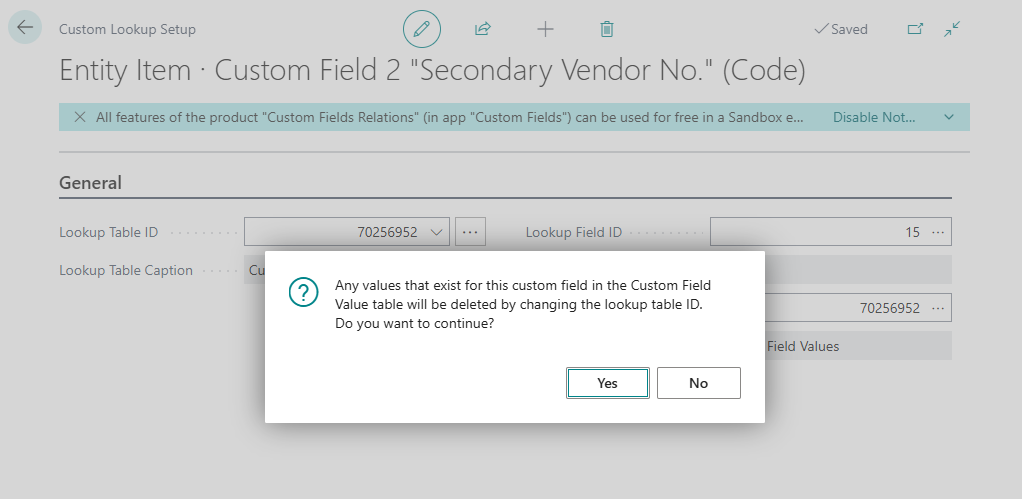Image resolution: width=1022 pixels, height=499 pixels.
Task: Click the collapse page arrows icon
Action: click(x=952, y=29)
